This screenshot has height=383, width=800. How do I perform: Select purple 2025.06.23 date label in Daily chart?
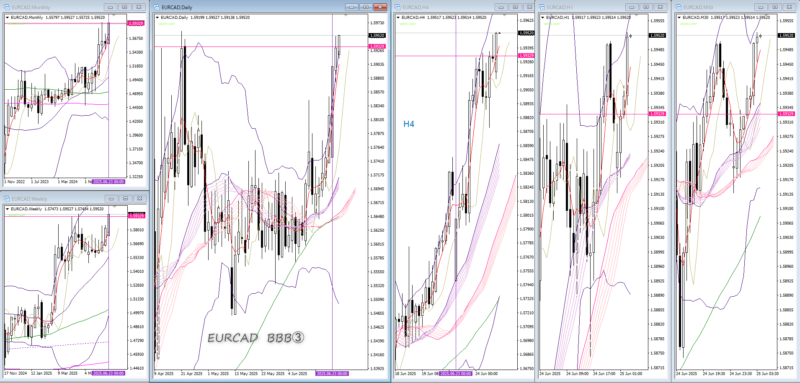pos(332,374)
